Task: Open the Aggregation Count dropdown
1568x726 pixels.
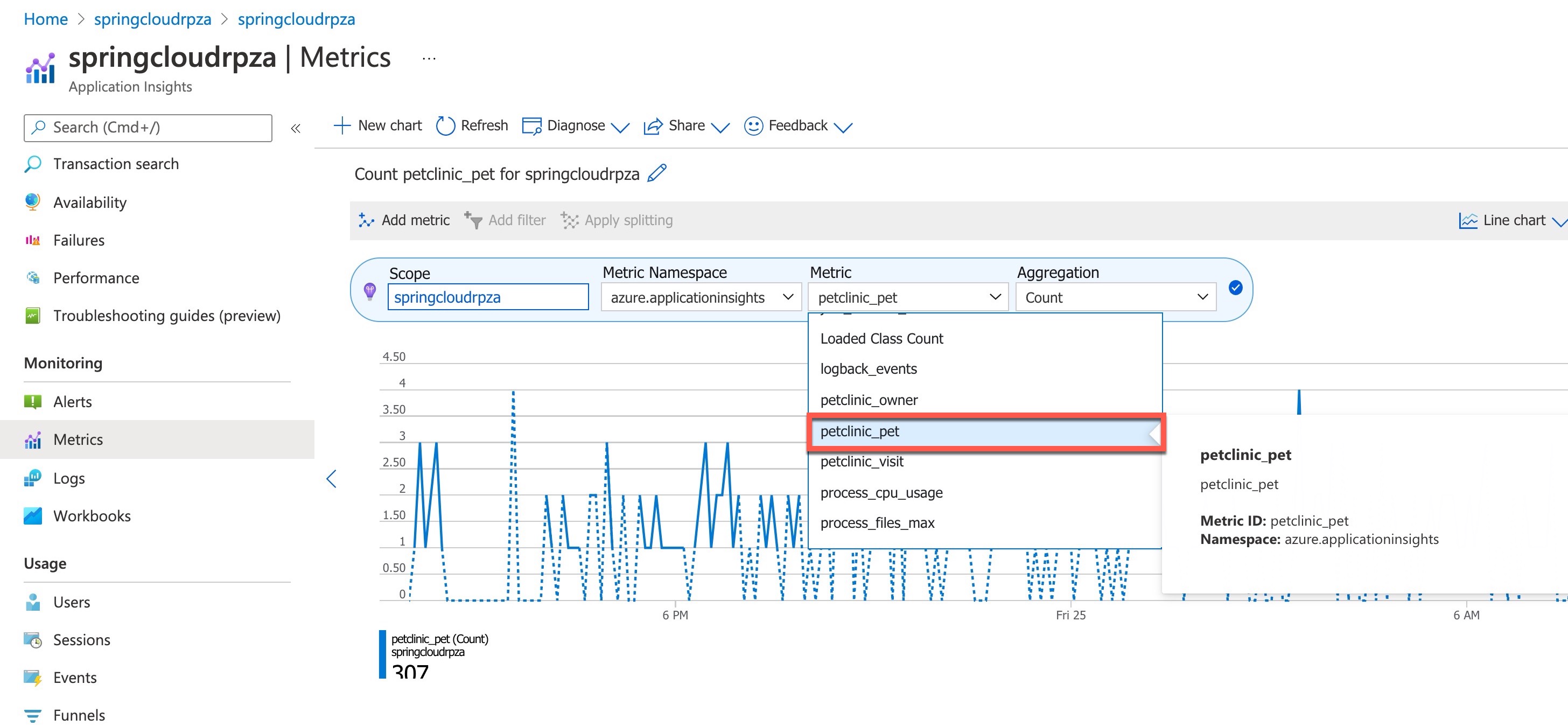Action: [1115, 297]
